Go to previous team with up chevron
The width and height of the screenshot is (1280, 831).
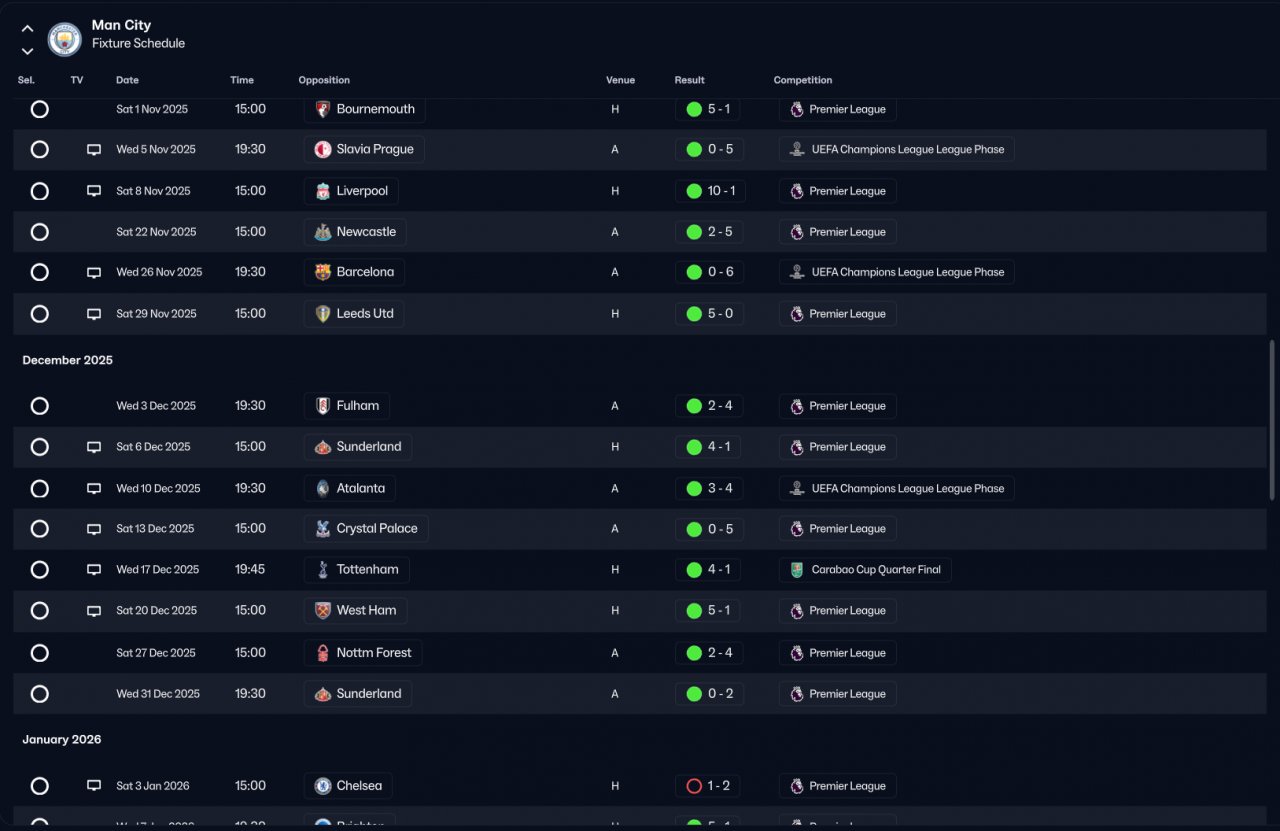point(27,29)
